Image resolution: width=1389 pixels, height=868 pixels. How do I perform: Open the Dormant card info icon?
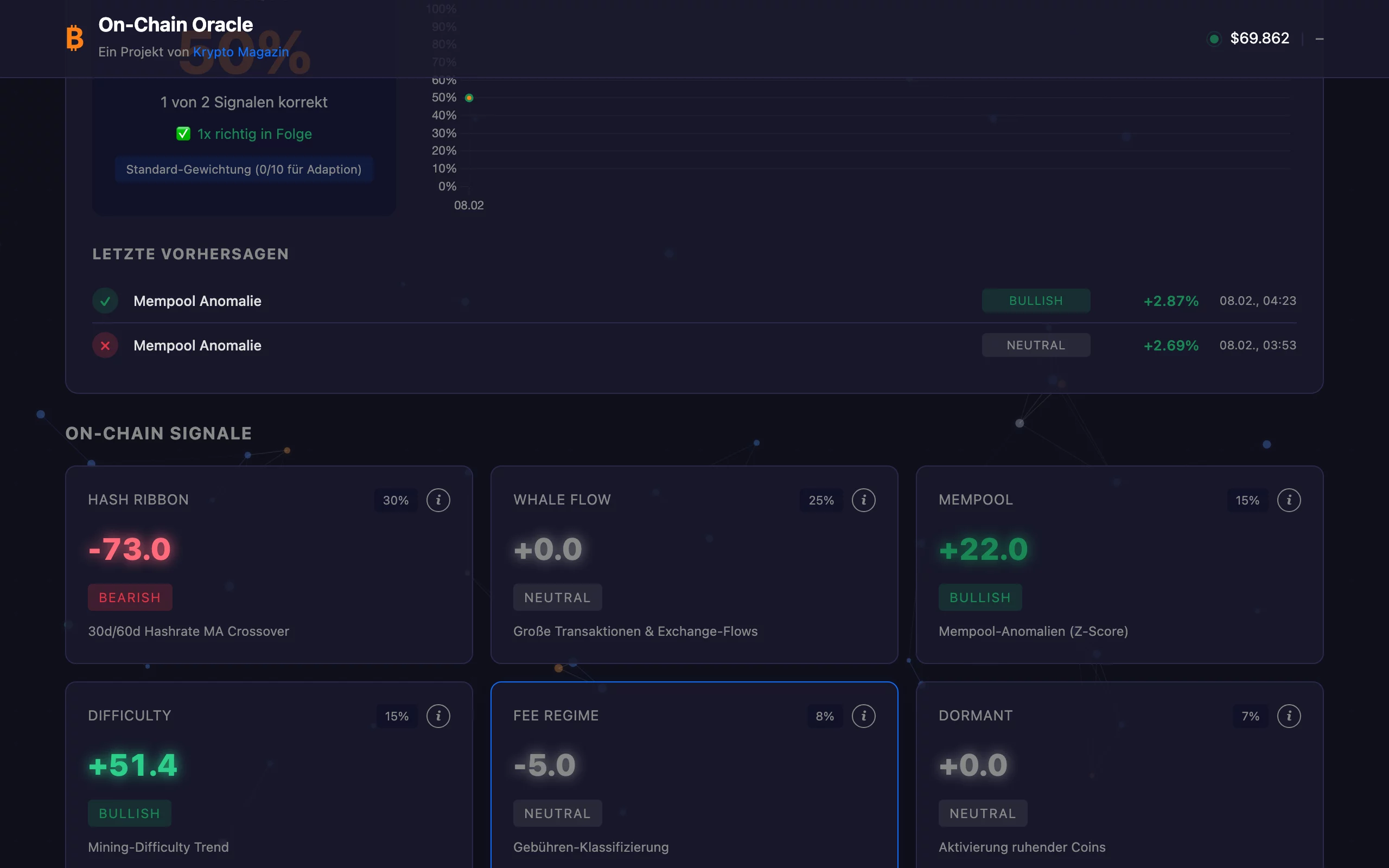[x=1289, y=716]
